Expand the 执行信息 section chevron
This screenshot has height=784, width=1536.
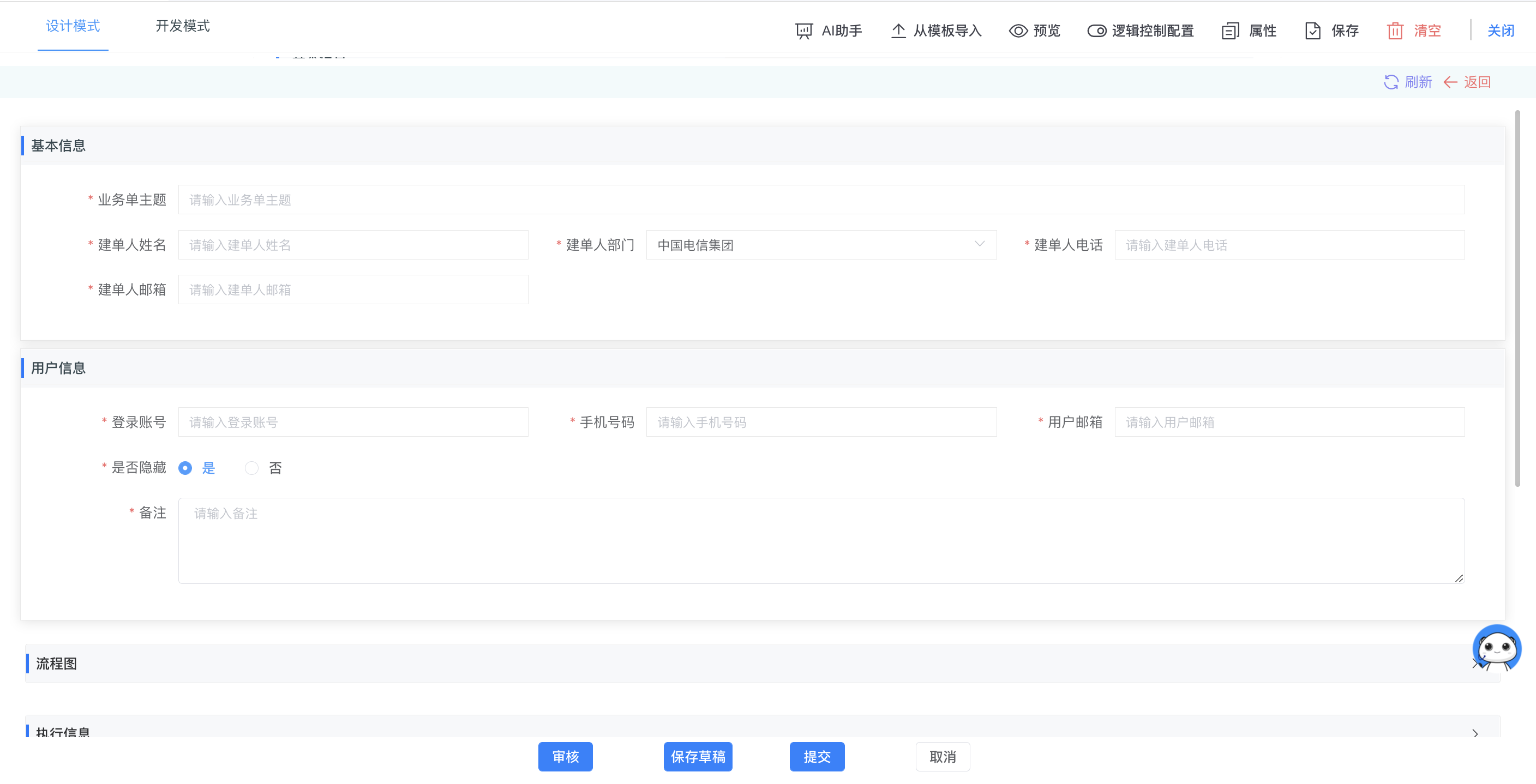click(1474, 733)
